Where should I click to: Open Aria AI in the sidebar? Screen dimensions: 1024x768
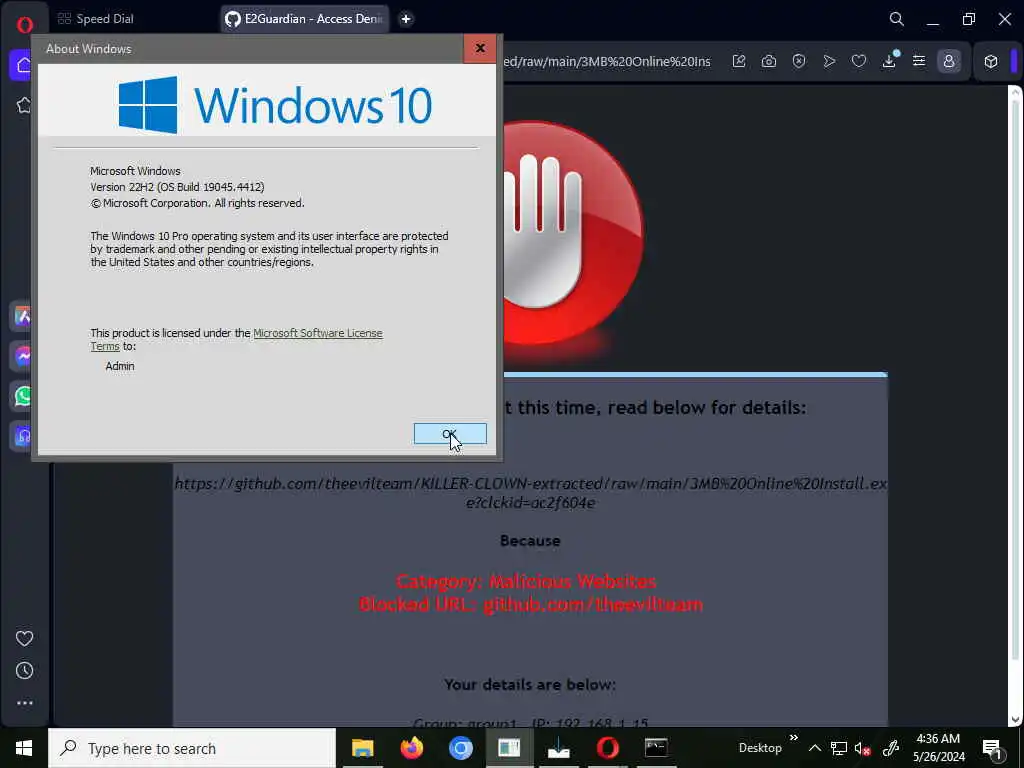22,316
